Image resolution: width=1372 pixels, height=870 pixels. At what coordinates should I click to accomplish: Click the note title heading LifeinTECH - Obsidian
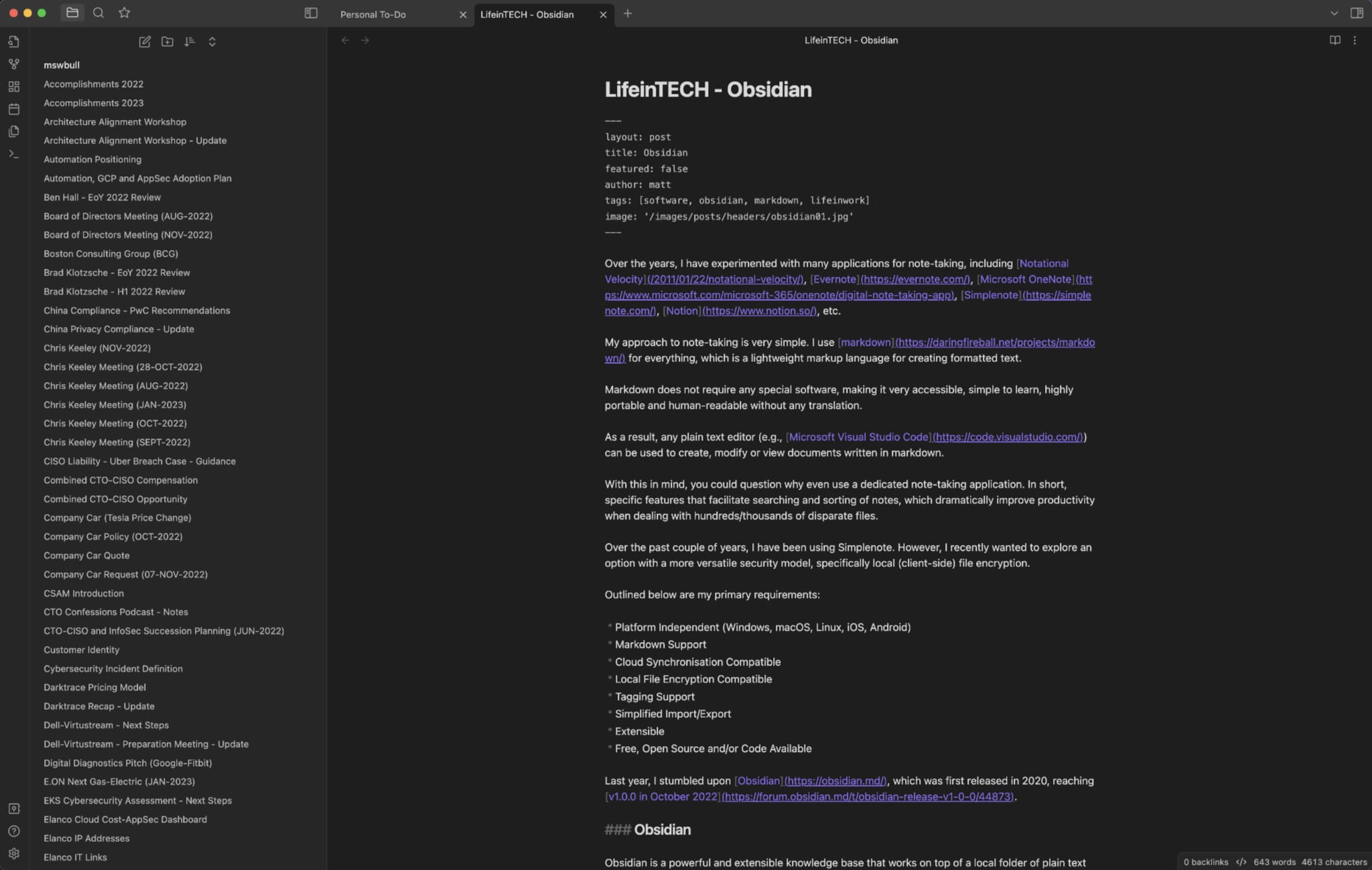708,90
